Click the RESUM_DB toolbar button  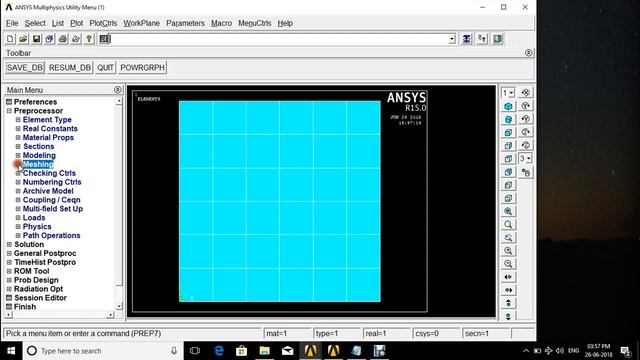[x=69, y=67]
